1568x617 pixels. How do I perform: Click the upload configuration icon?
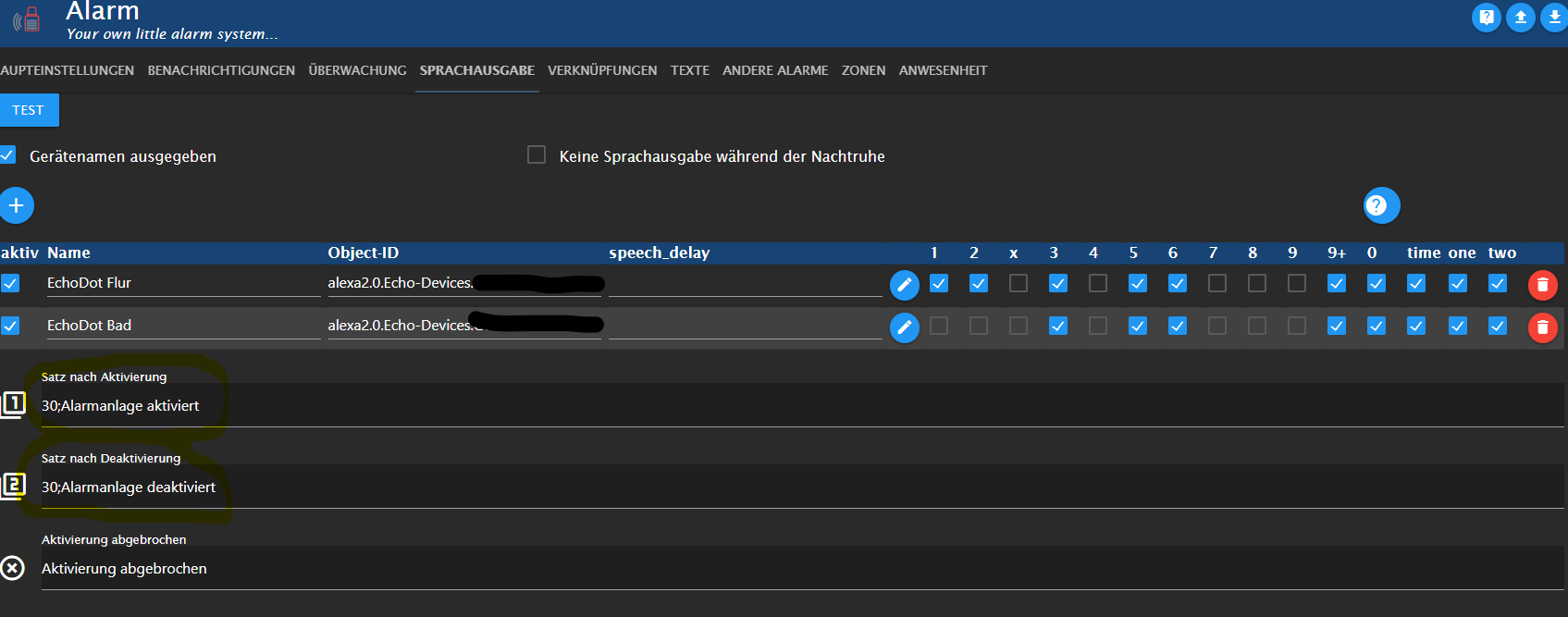1520,17
